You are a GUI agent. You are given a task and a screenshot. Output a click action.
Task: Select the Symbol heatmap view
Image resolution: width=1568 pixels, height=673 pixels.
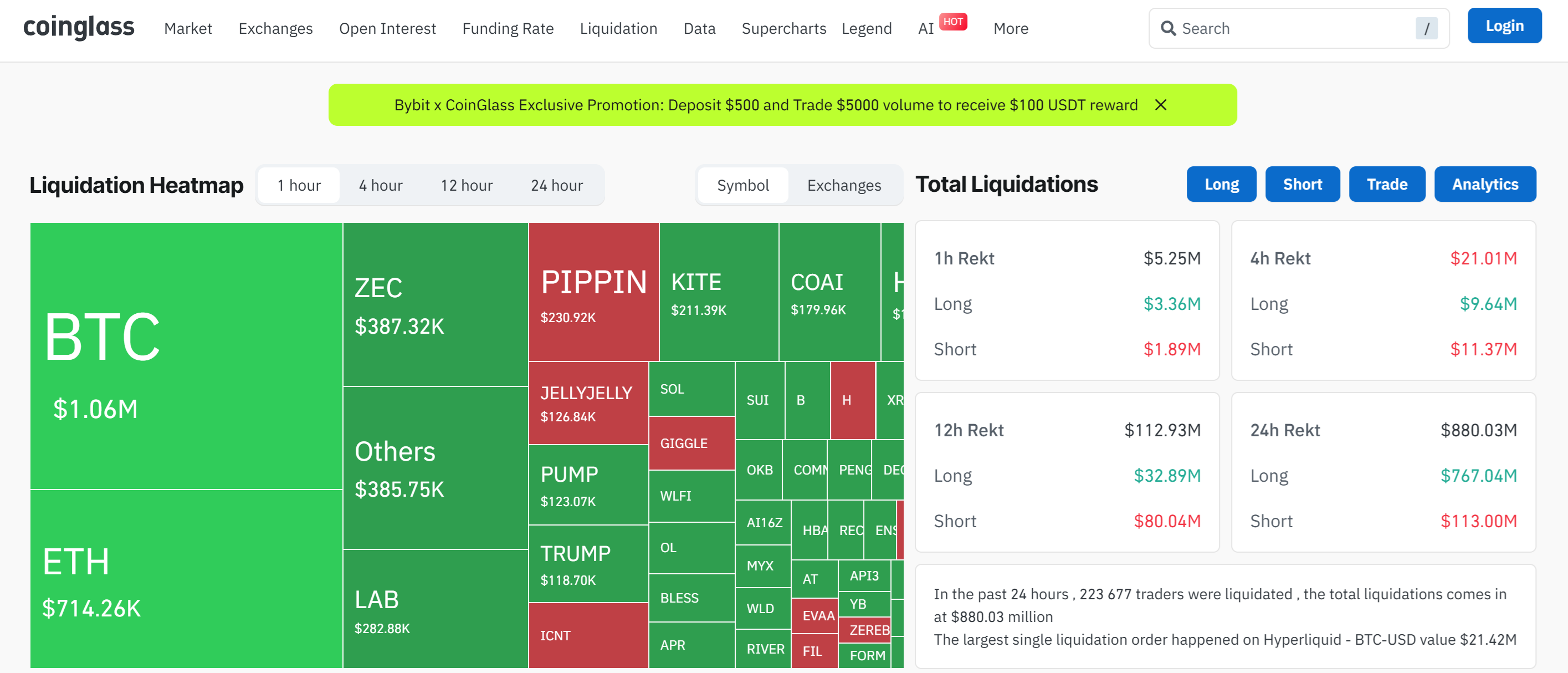742,185
